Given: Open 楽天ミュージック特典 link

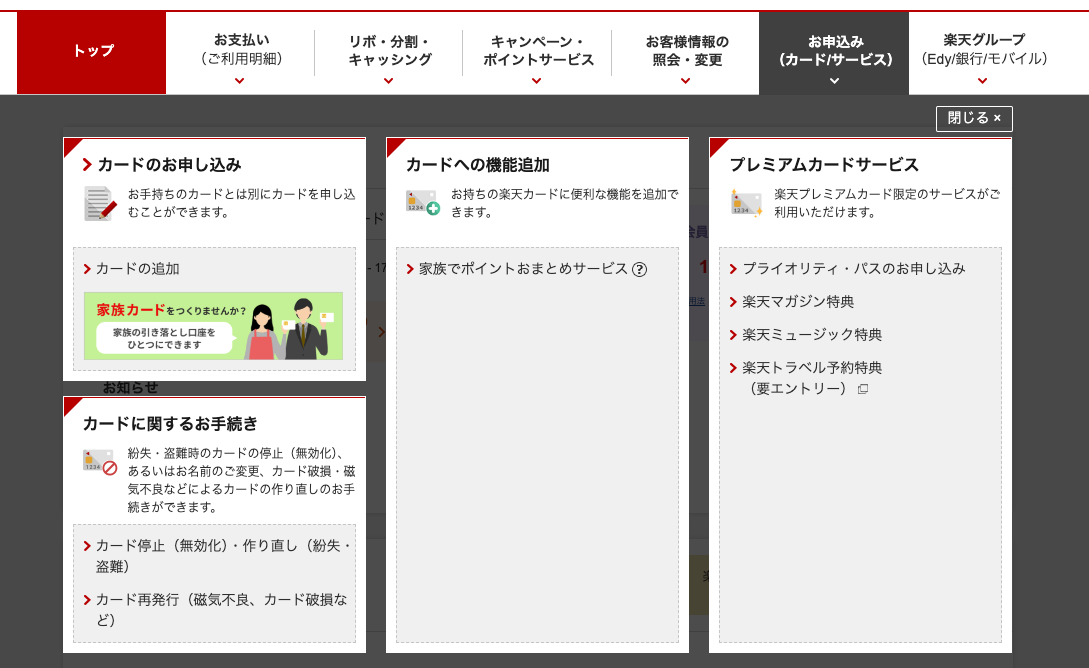Looking at the screenshot, I should (x=812, y=335).
